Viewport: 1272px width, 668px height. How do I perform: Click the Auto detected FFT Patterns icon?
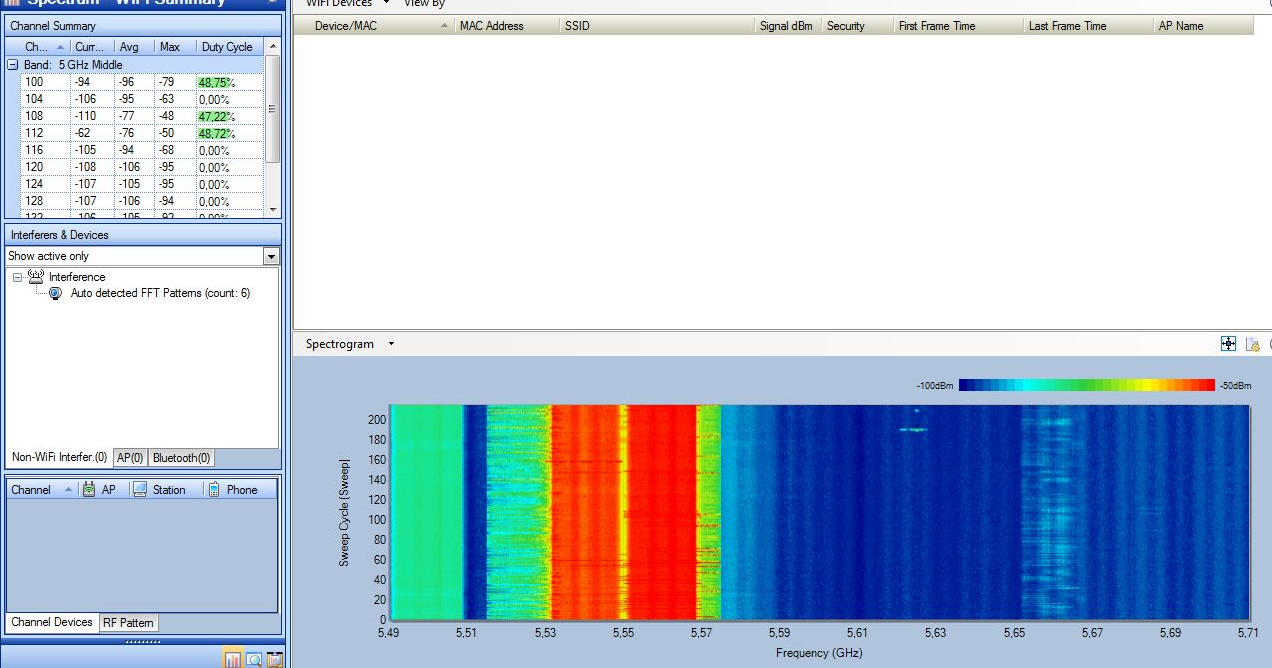tap(56, 294)
